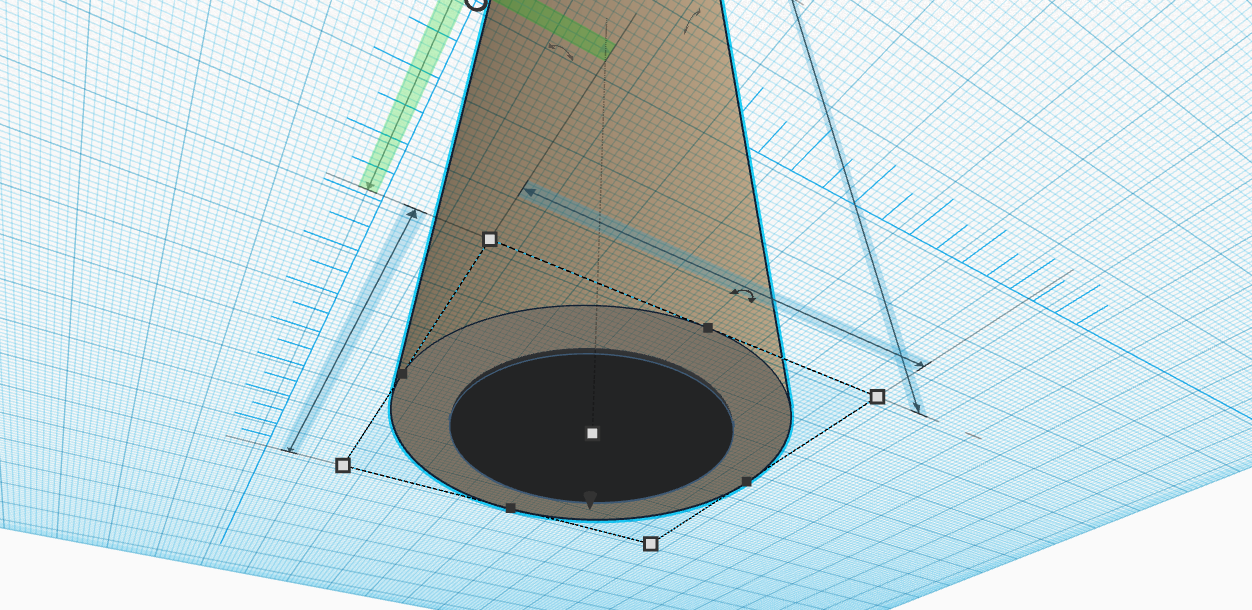Click the arrowhead of dimension line on cylinder face
The height and width of the screenshot is (610, 1252).
528,190
